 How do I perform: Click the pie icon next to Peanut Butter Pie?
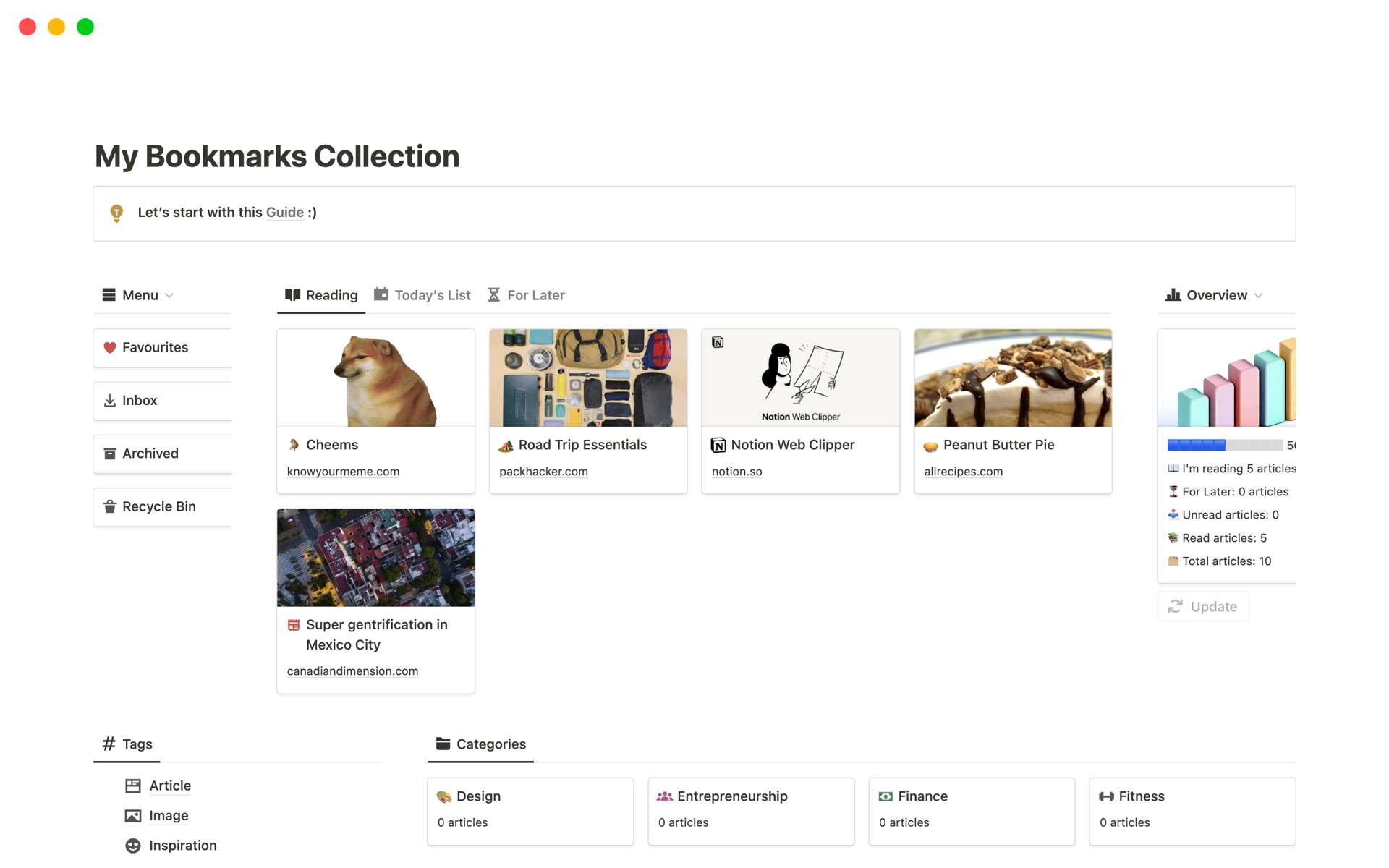click(930, 446)
